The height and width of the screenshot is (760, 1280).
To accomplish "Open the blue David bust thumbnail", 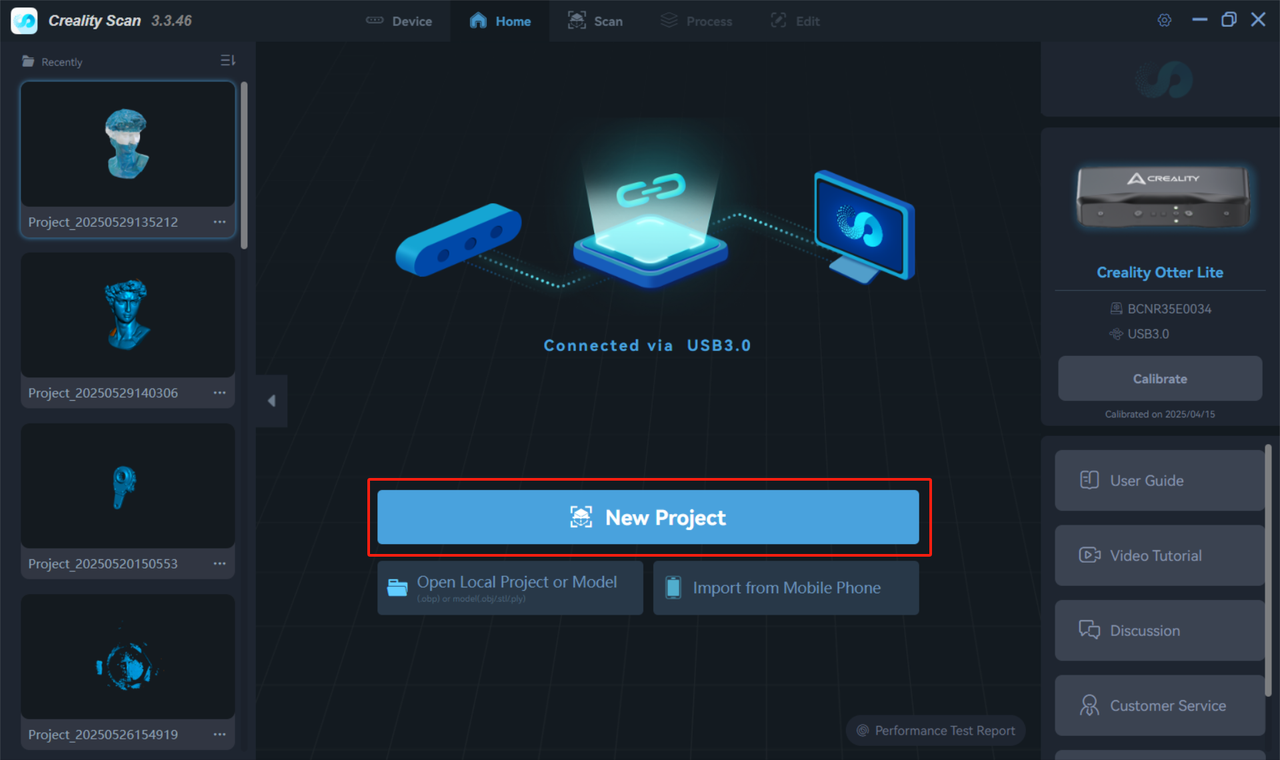I will (128, 315).
